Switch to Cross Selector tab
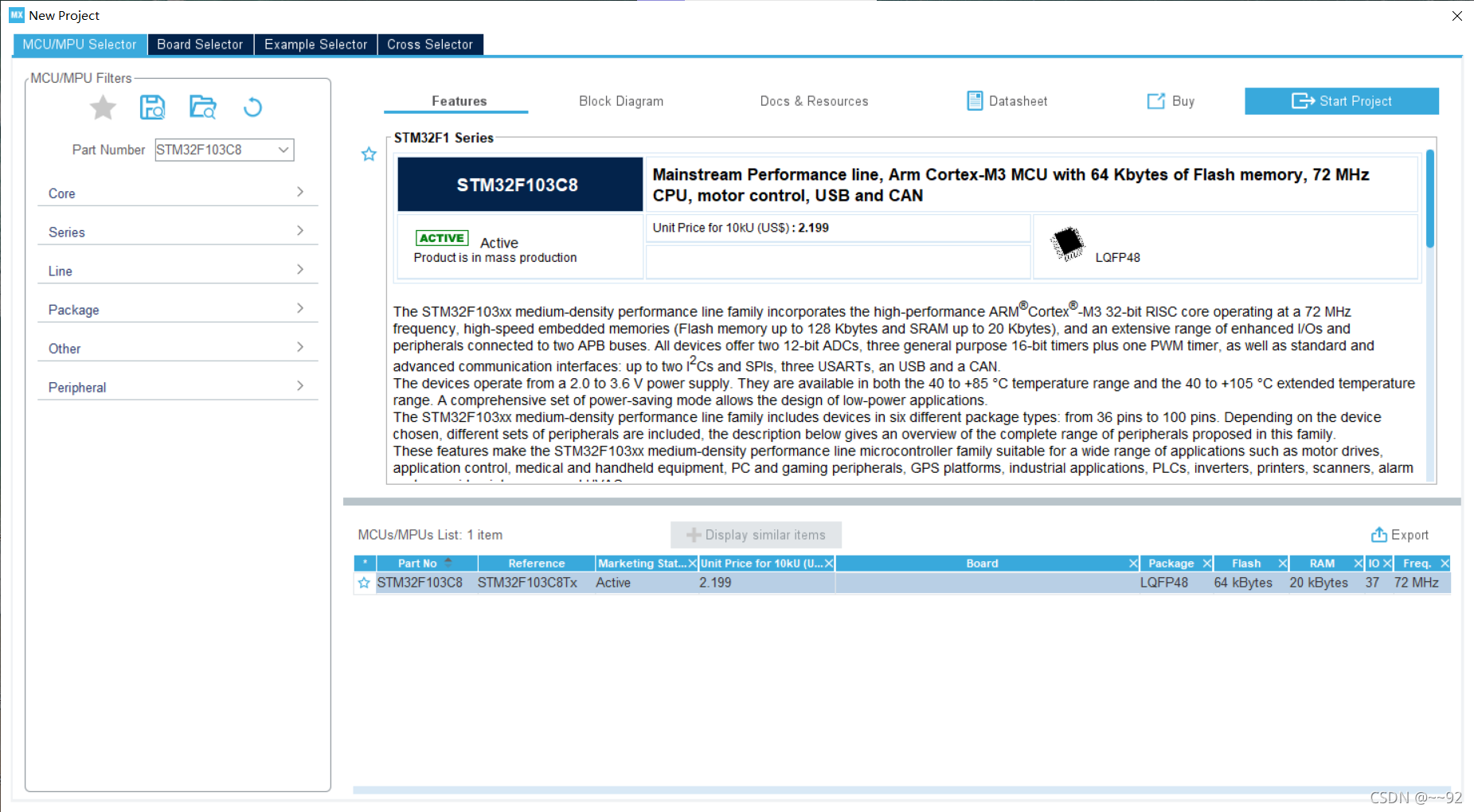Screen dimensions: 1474x812 pos(430,45)
